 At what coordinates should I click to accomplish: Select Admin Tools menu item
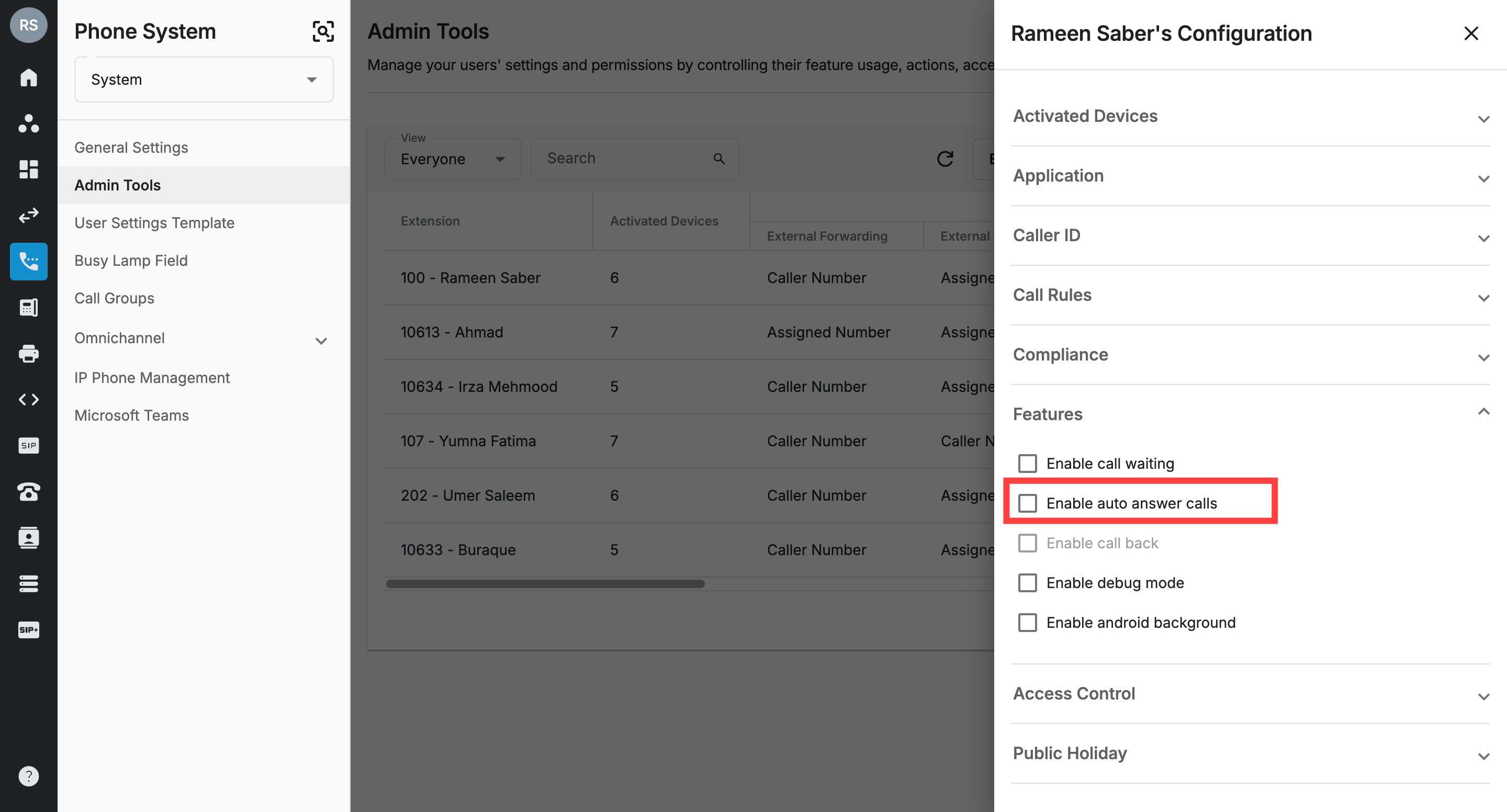click(x=204, y=185)
